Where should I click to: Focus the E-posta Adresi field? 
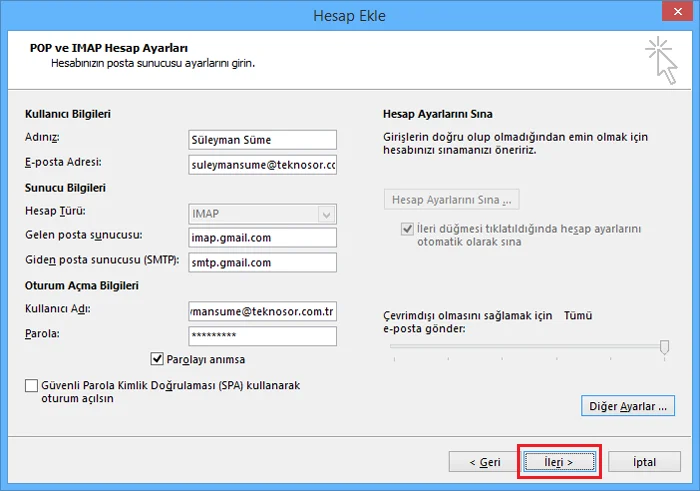point(261,164)
